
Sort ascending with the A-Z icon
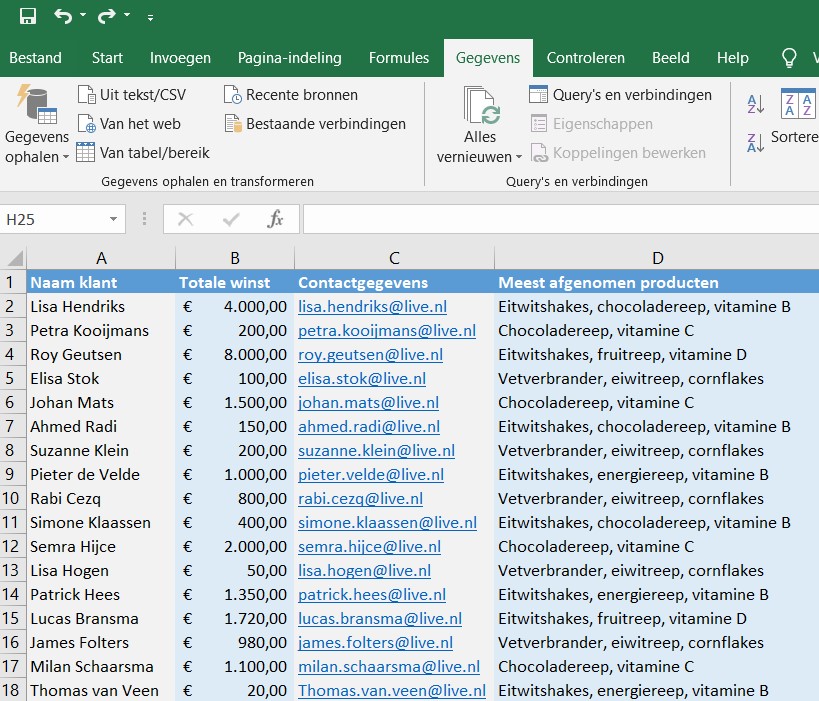click(x=754, y=104)
